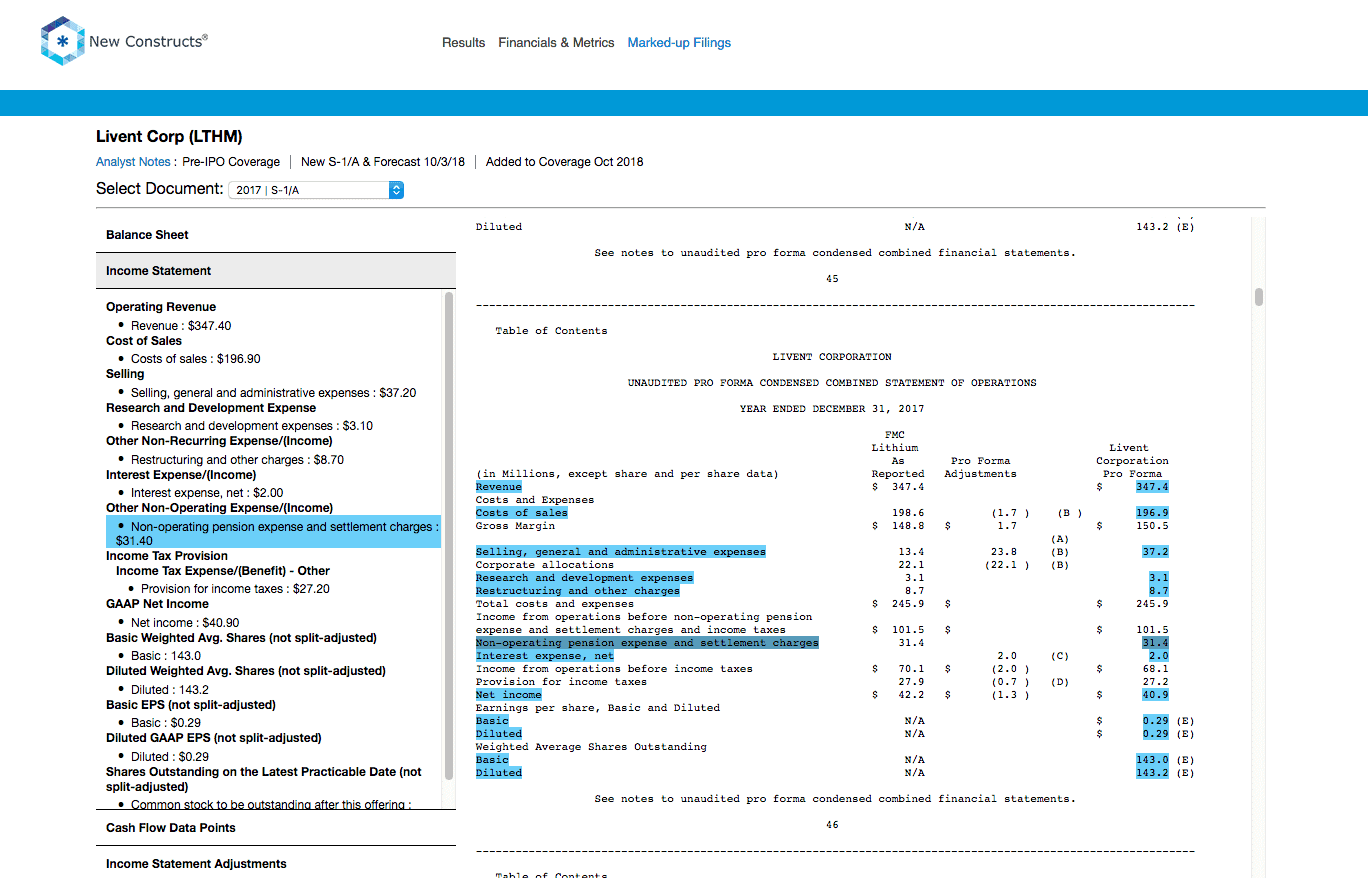Screen dimensions: 1368x878
Task: Click the New Constructs logo
Action: click(124, 41)
